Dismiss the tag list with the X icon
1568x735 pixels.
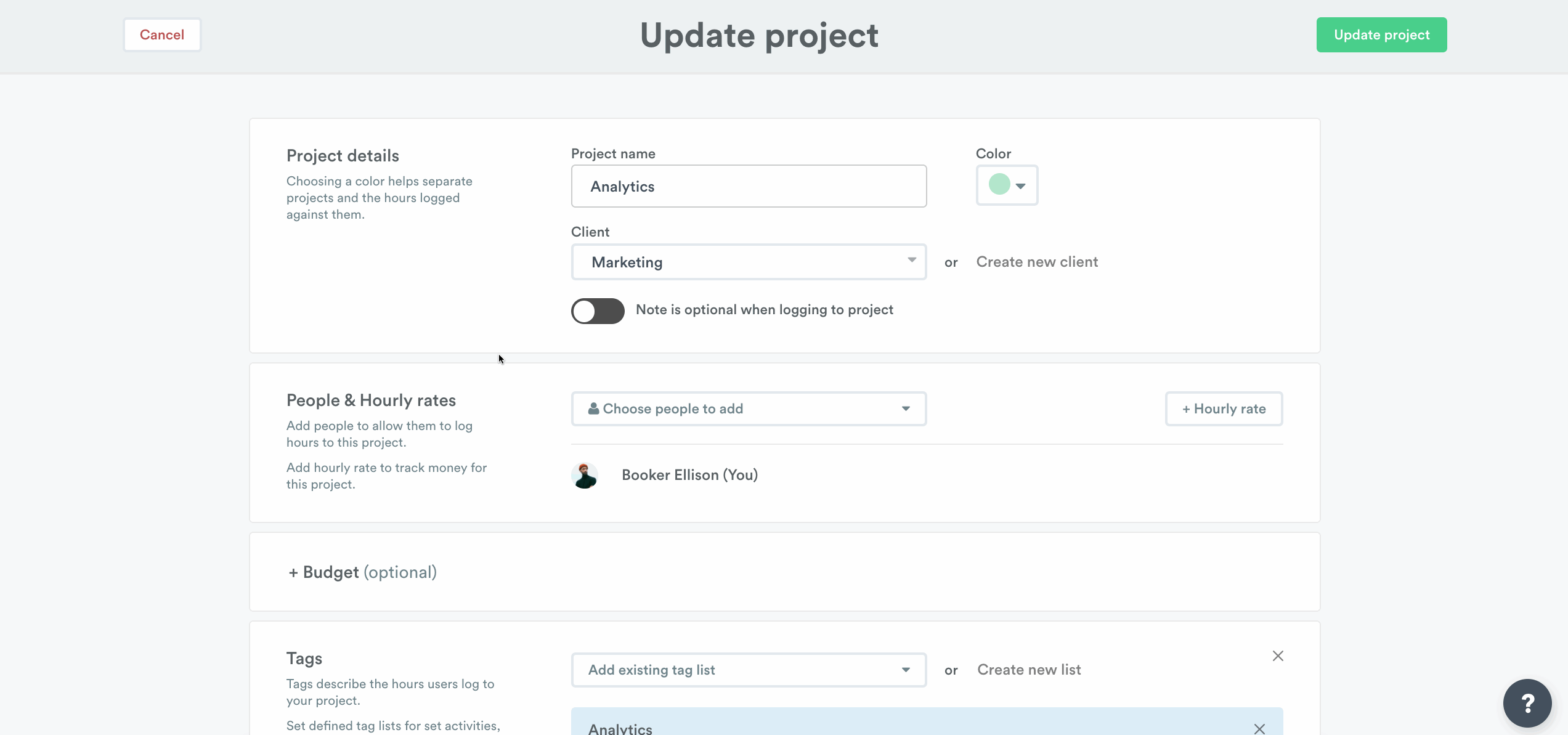pyautogui.click(x=1277, y=656)
